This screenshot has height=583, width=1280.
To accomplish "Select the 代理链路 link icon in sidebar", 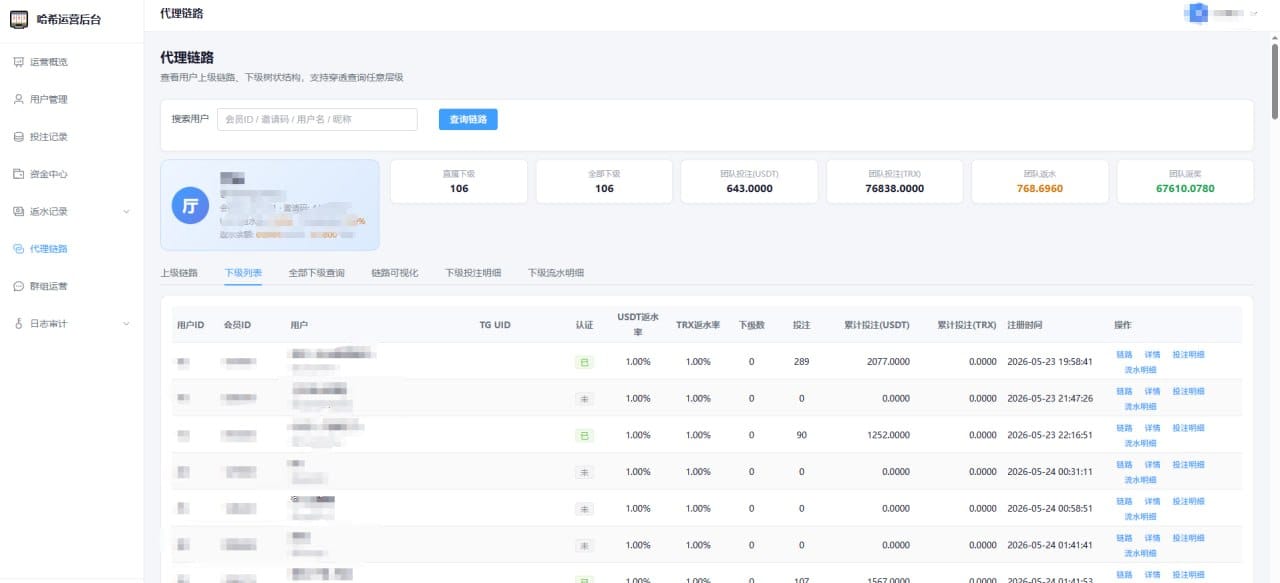I will 18,248.
